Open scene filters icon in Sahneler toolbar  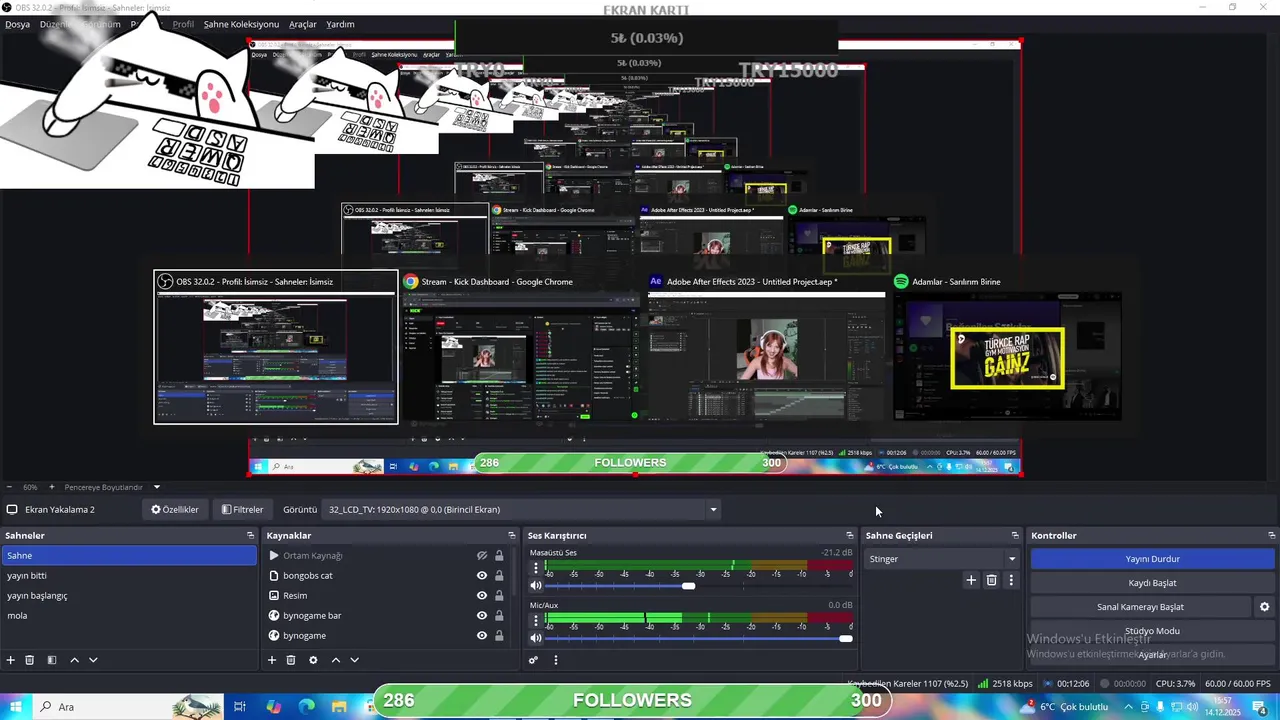pos(52,660)
